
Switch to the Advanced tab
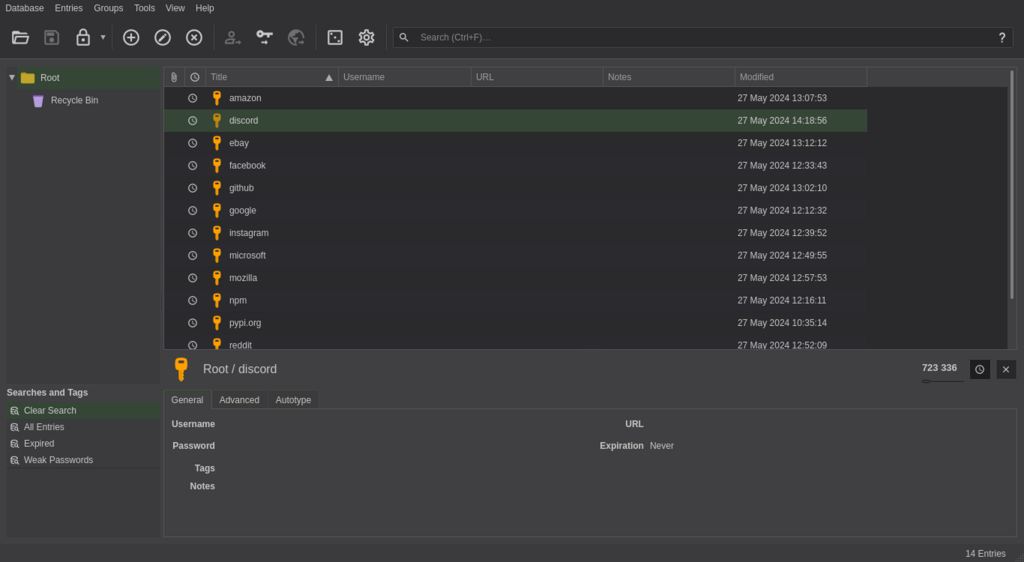tap(239, 399)
